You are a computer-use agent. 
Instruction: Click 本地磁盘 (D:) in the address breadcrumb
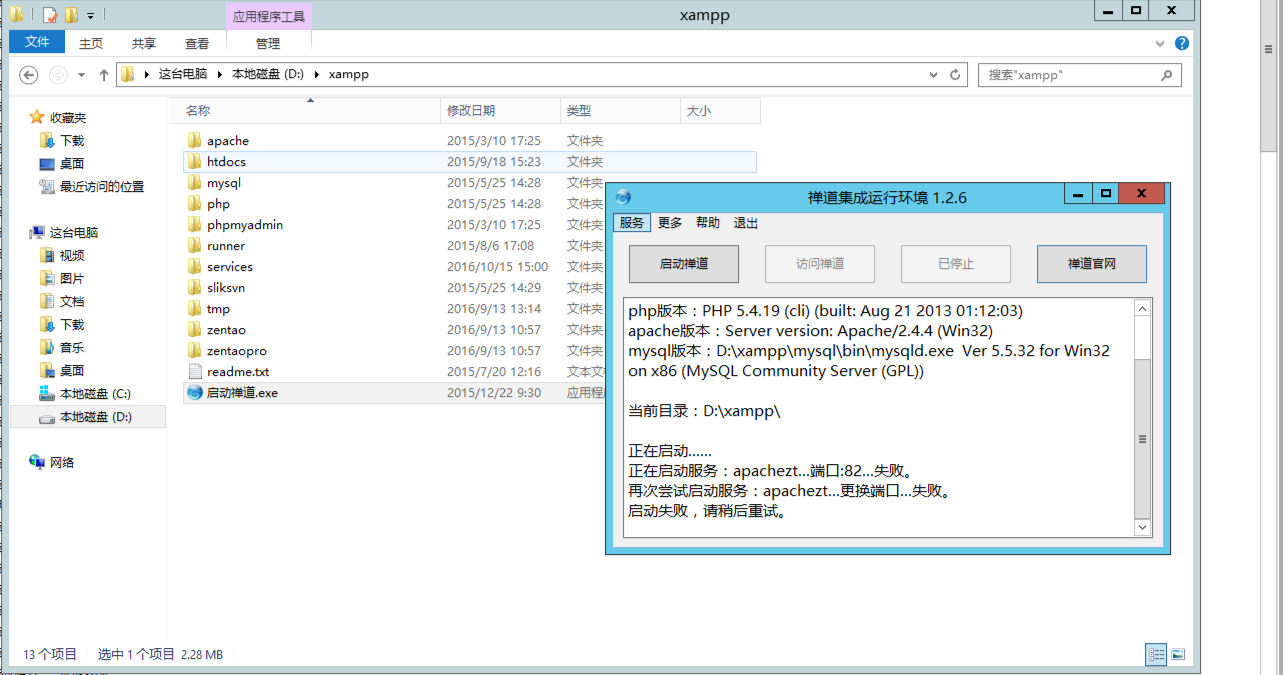267,74
